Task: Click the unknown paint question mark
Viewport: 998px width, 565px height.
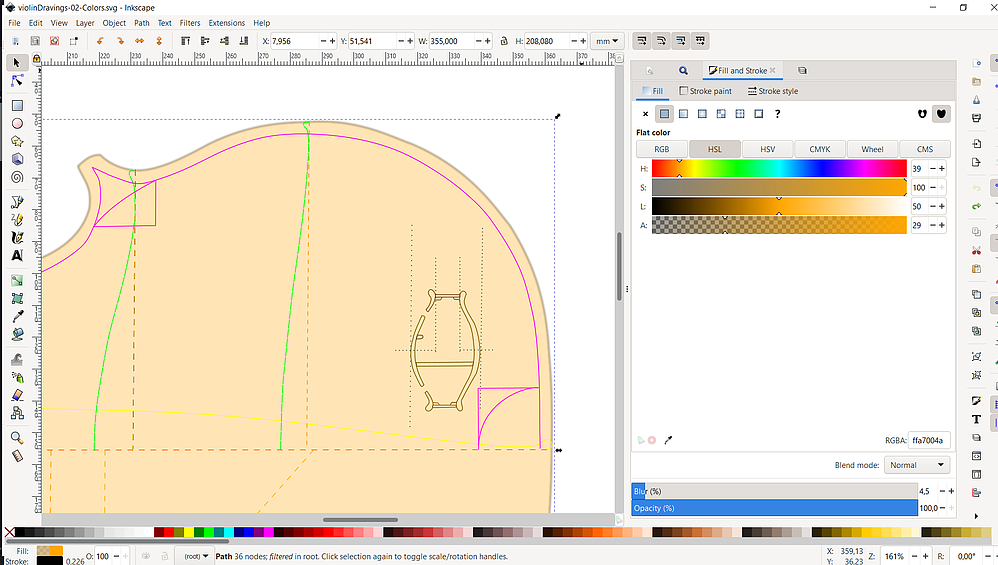Action: tap(777, 114)
